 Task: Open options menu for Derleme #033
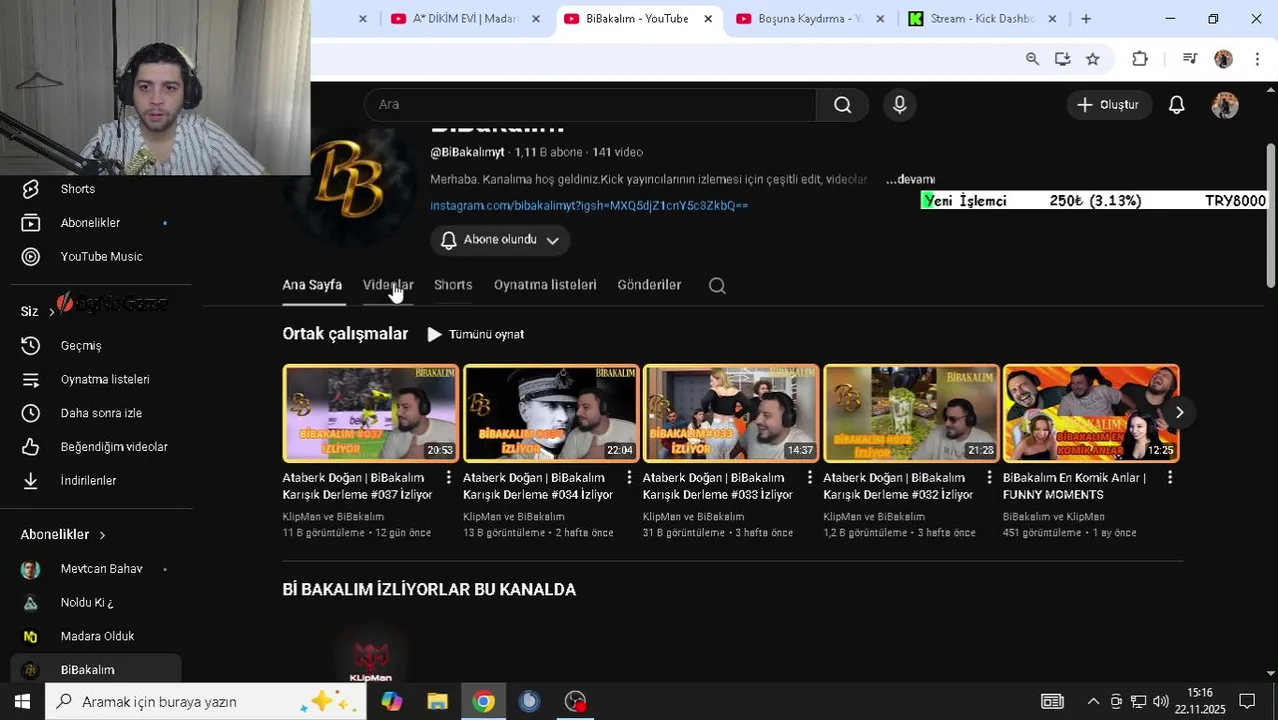point(809,478)
